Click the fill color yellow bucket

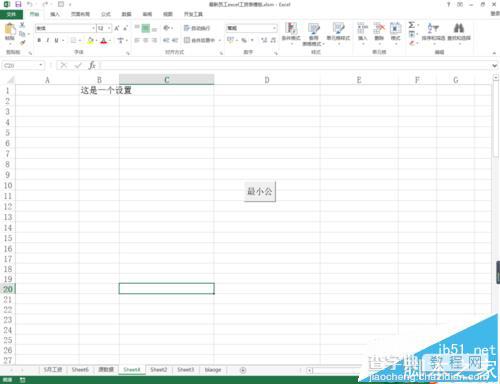tap(90, 41)
